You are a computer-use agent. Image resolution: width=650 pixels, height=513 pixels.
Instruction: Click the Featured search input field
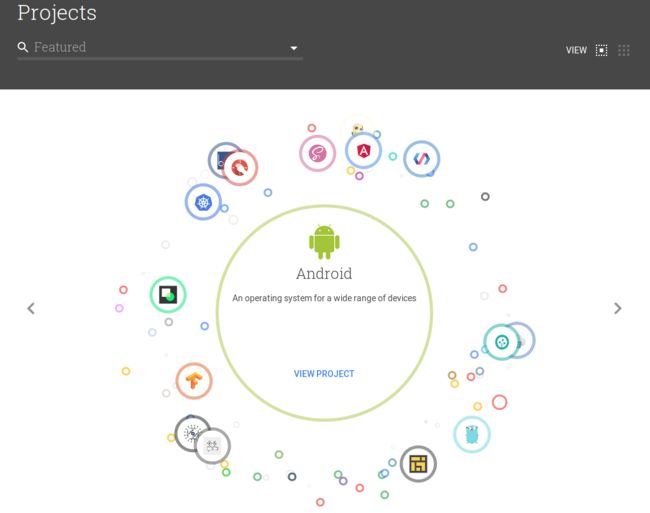[x=160, y=47]
